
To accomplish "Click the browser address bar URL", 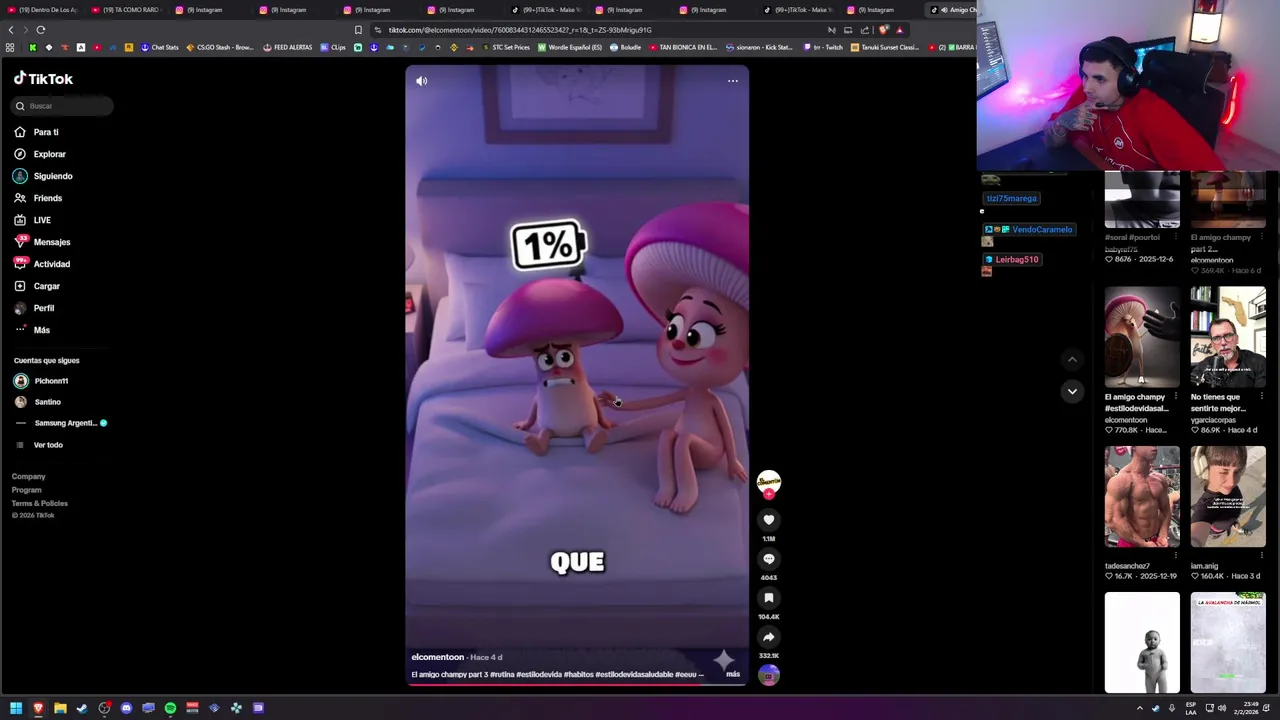I will (520, 30).
